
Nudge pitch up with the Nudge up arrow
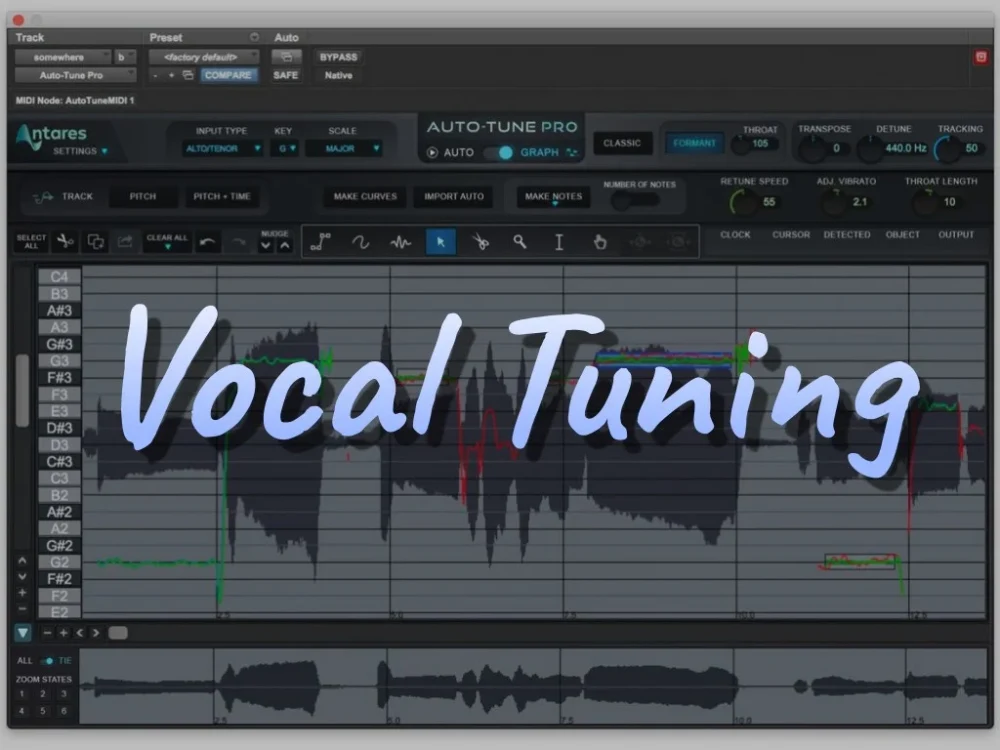pos(284,246)
